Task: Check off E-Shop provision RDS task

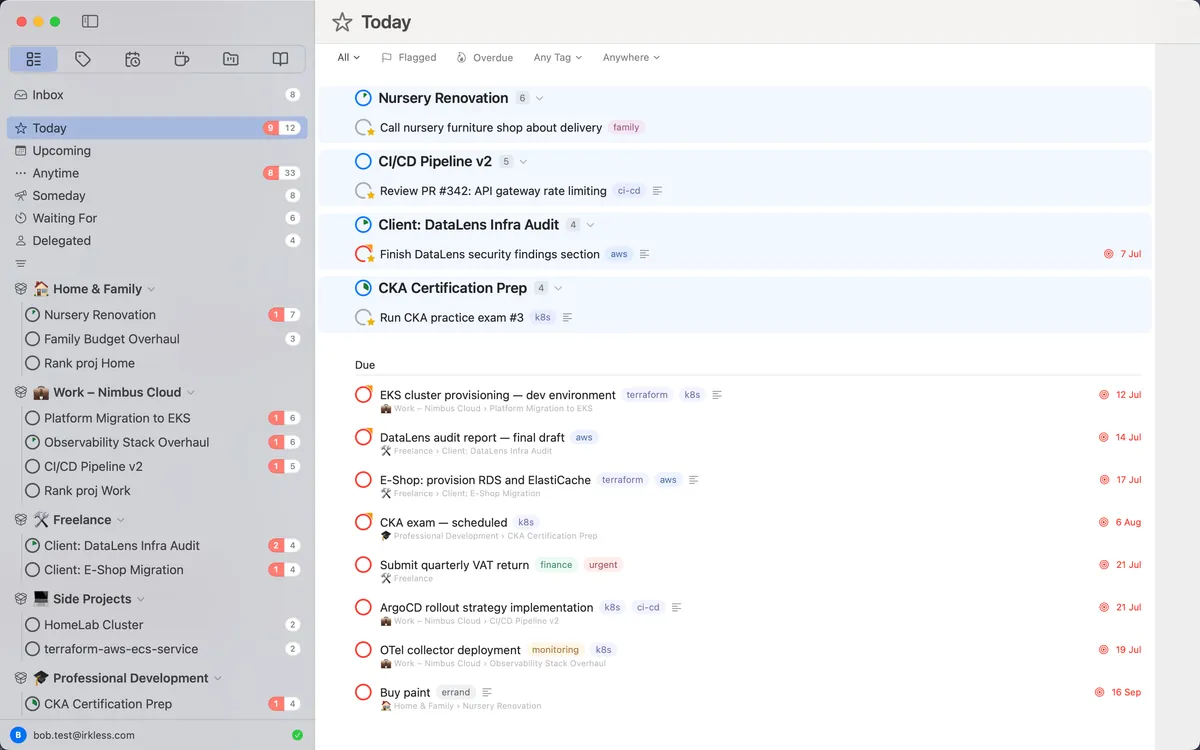Action: (x=364, y=480)
